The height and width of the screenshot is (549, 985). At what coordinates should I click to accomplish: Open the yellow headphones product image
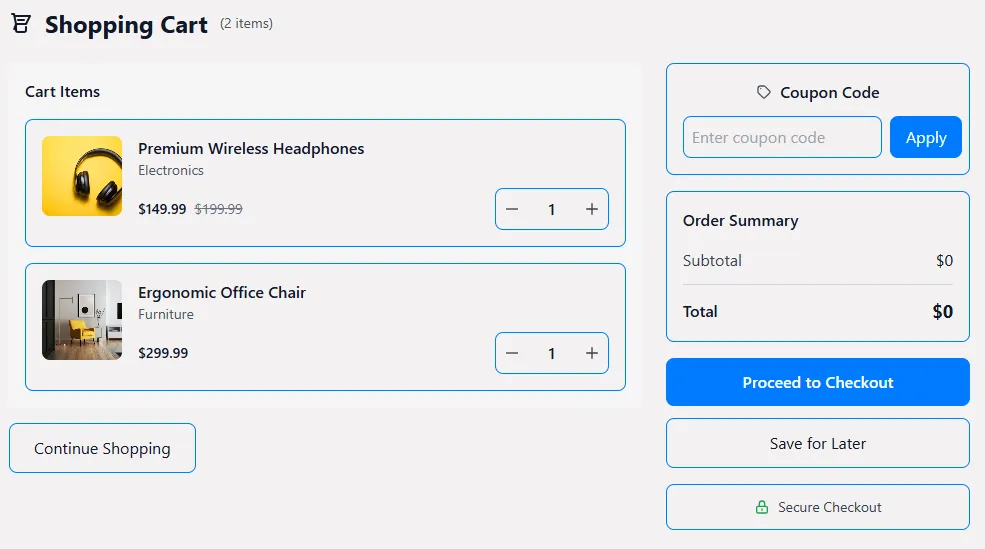[x=82, y=176]
